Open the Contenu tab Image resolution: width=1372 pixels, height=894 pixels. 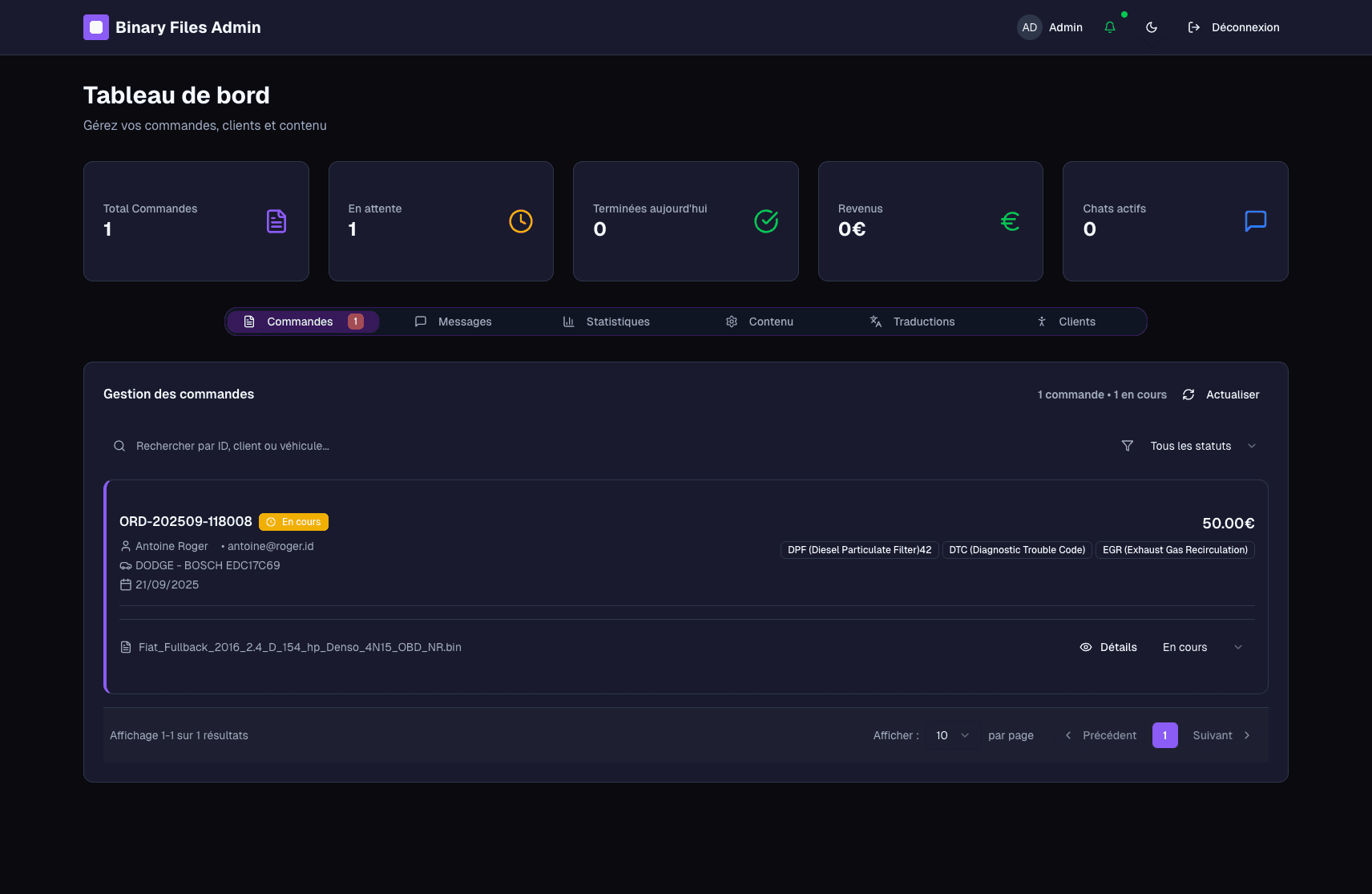pyautogui.click(x=759, y=322)
